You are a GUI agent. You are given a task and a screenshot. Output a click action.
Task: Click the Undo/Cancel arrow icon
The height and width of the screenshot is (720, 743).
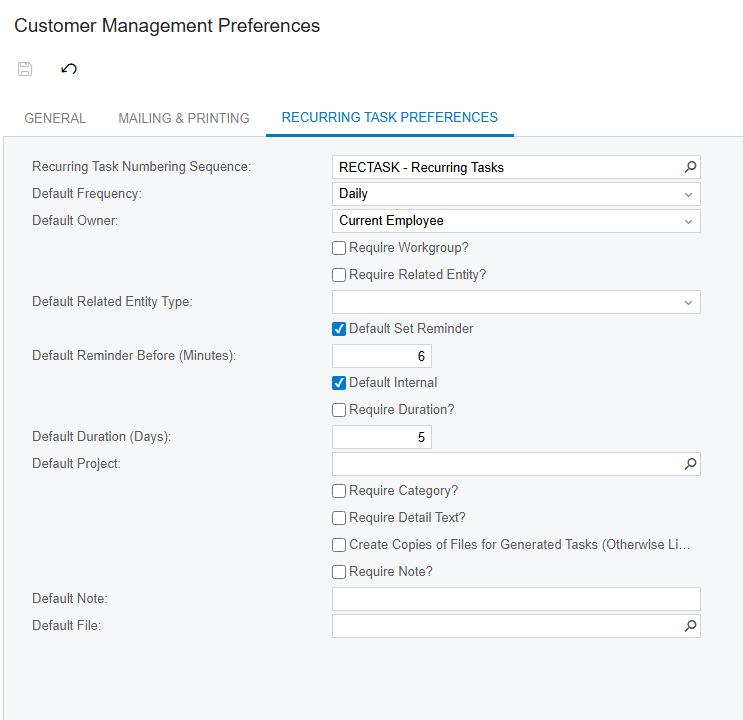pyautogui.click(x=69, y=69)
